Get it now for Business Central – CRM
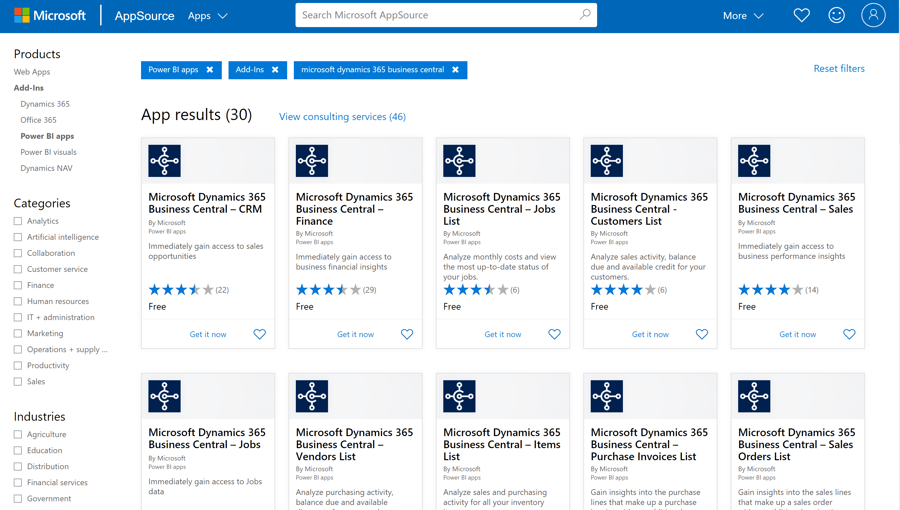Image resolution: width=900 pixels, height=510 pixels. click(208, 334)
